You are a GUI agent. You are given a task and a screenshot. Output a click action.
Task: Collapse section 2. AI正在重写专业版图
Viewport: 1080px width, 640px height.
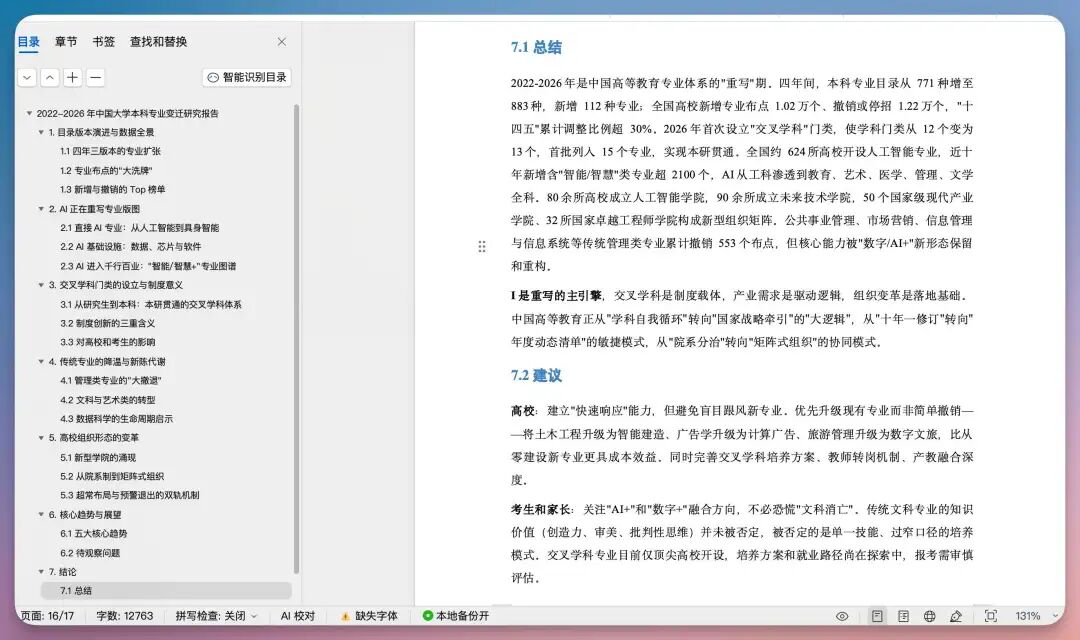pyautogui.click(x=41, y=209)
